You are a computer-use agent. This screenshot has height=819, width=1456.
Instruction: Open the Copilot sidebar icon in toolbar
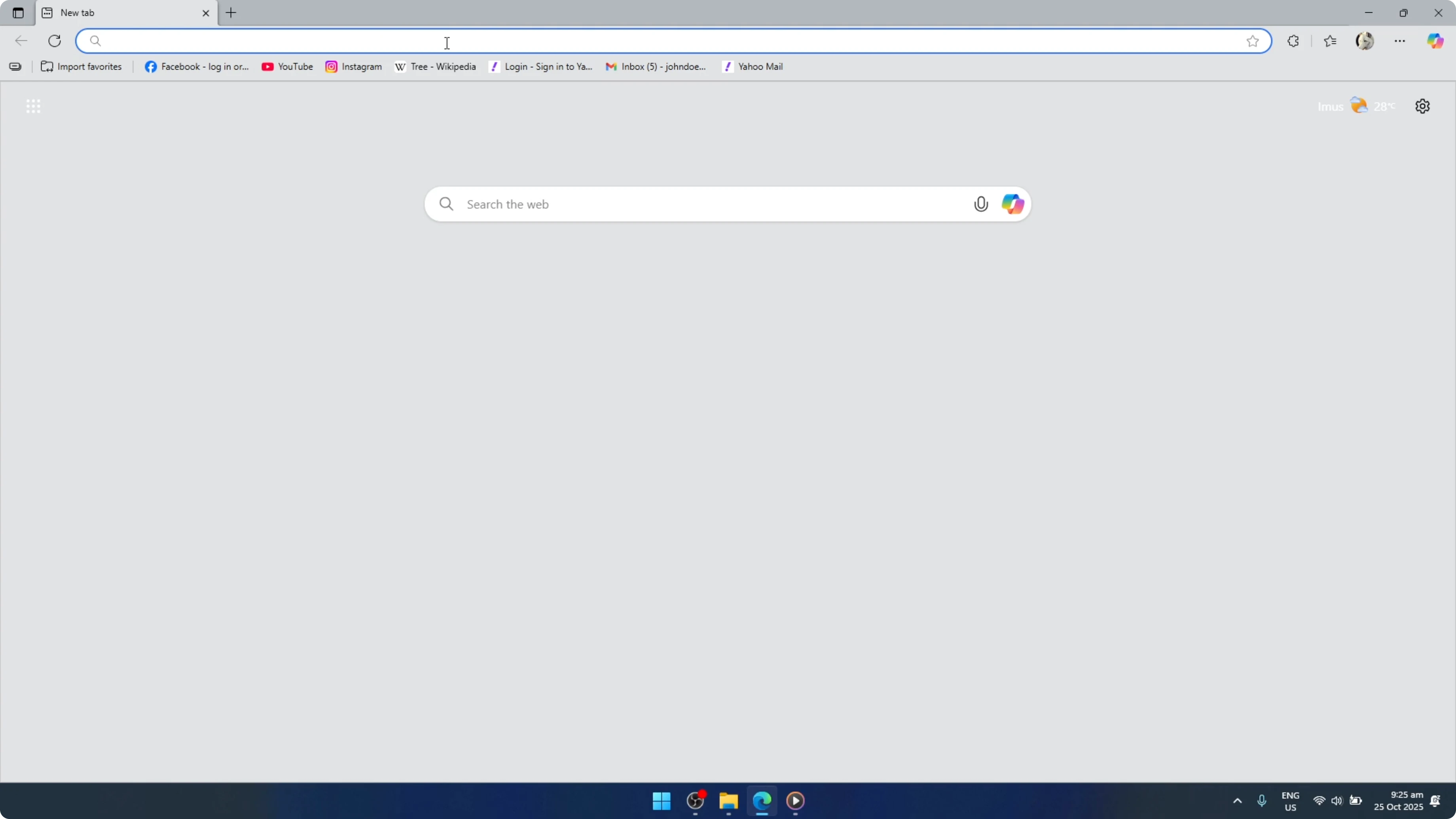coord(1435,41)
